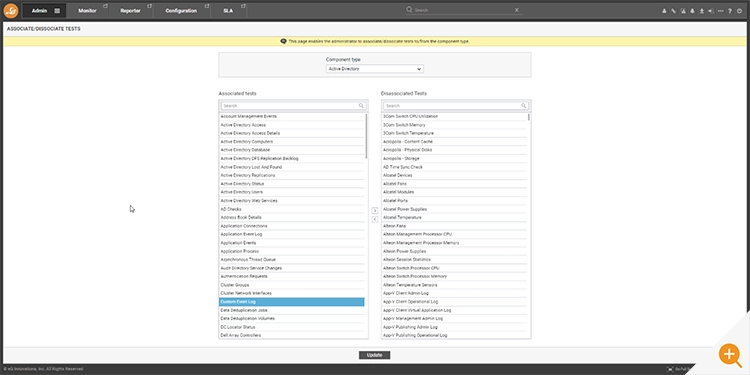Screen dimensions: 750x375
Task: Select Active Directory Computers test
Action: point(292,142)
